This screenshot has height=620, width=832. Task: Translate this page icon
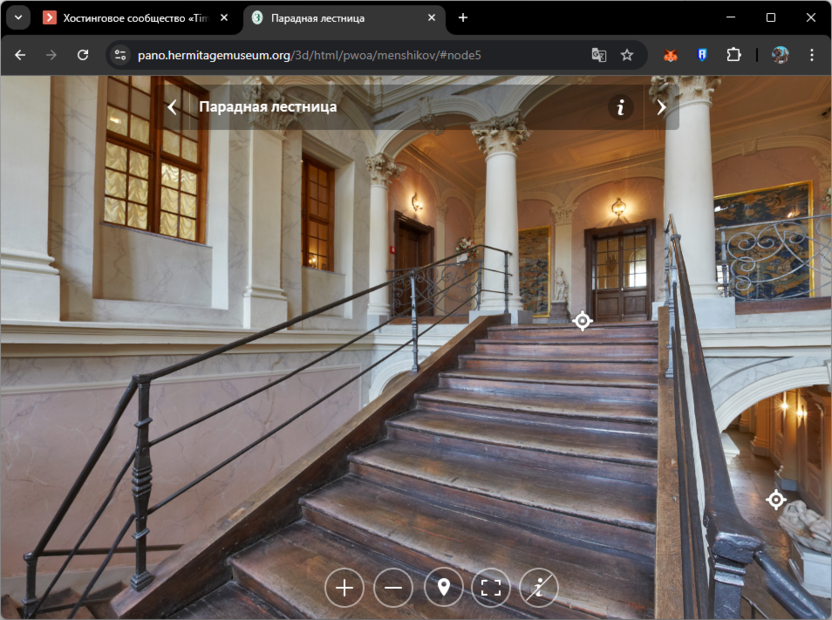point(599,55)
